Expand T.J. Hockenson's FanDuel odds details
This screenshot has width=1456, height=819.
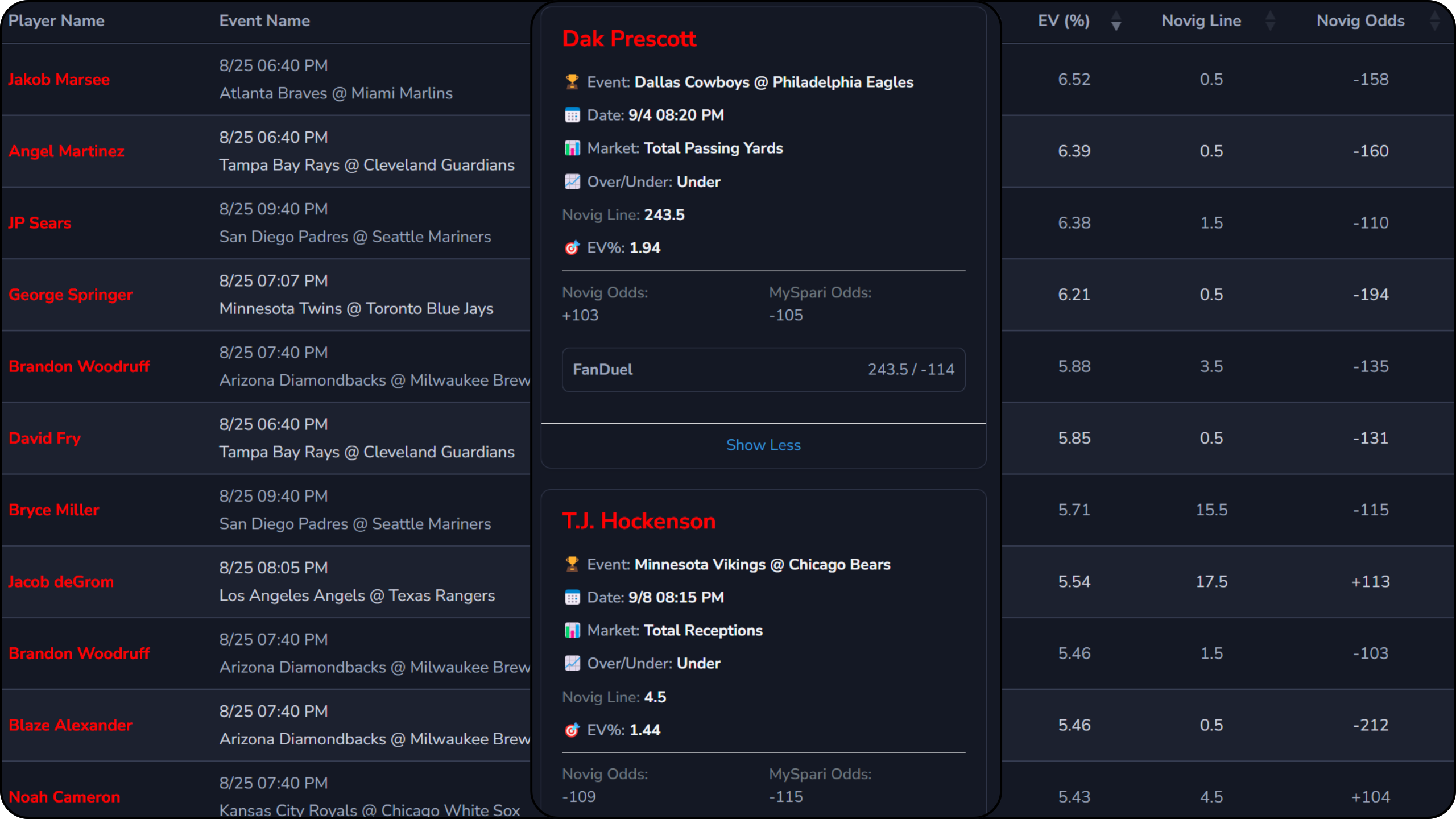[x=763, y=814]
